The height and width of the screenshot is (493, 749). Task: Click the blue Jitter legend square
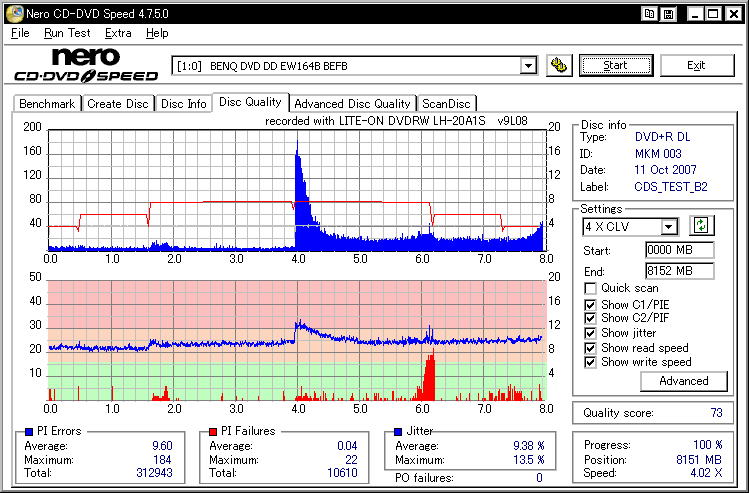(397, 432)
